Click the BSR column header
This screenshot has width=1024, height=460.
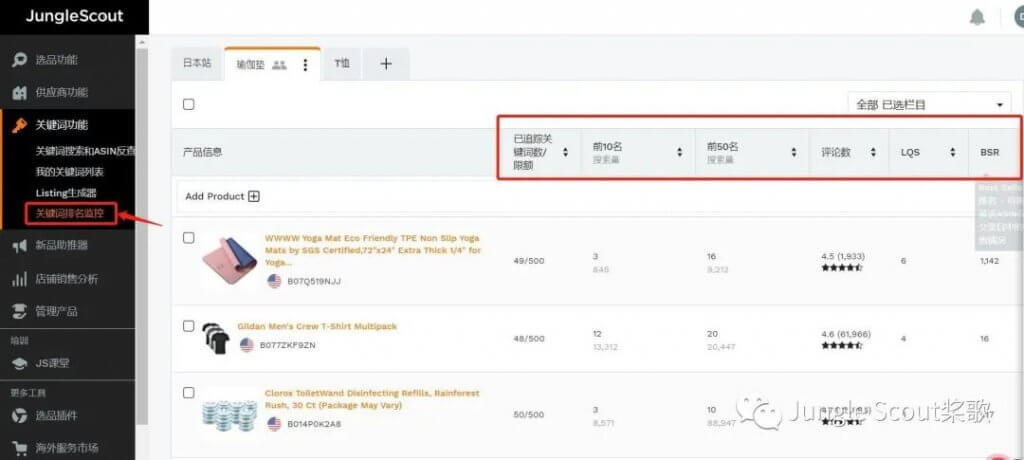click(x=989, y=152)
